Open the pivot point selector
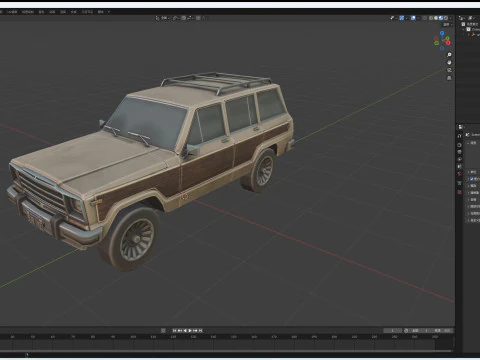The width and height of the screenshot is (480, 360). pos(176,18)
